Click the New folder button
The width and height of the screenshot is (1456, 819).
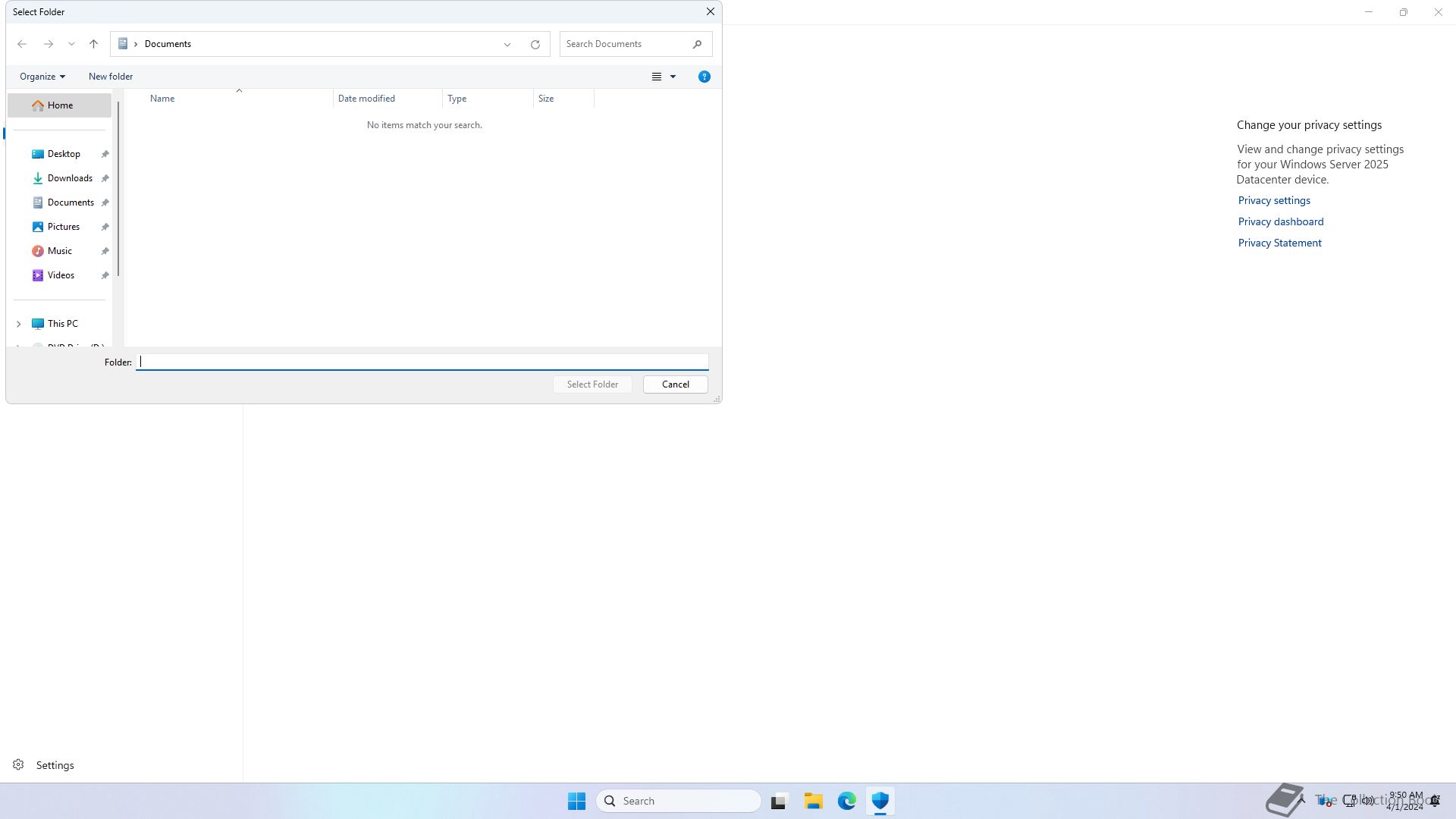pyautogui.click(x=111, y=77)
